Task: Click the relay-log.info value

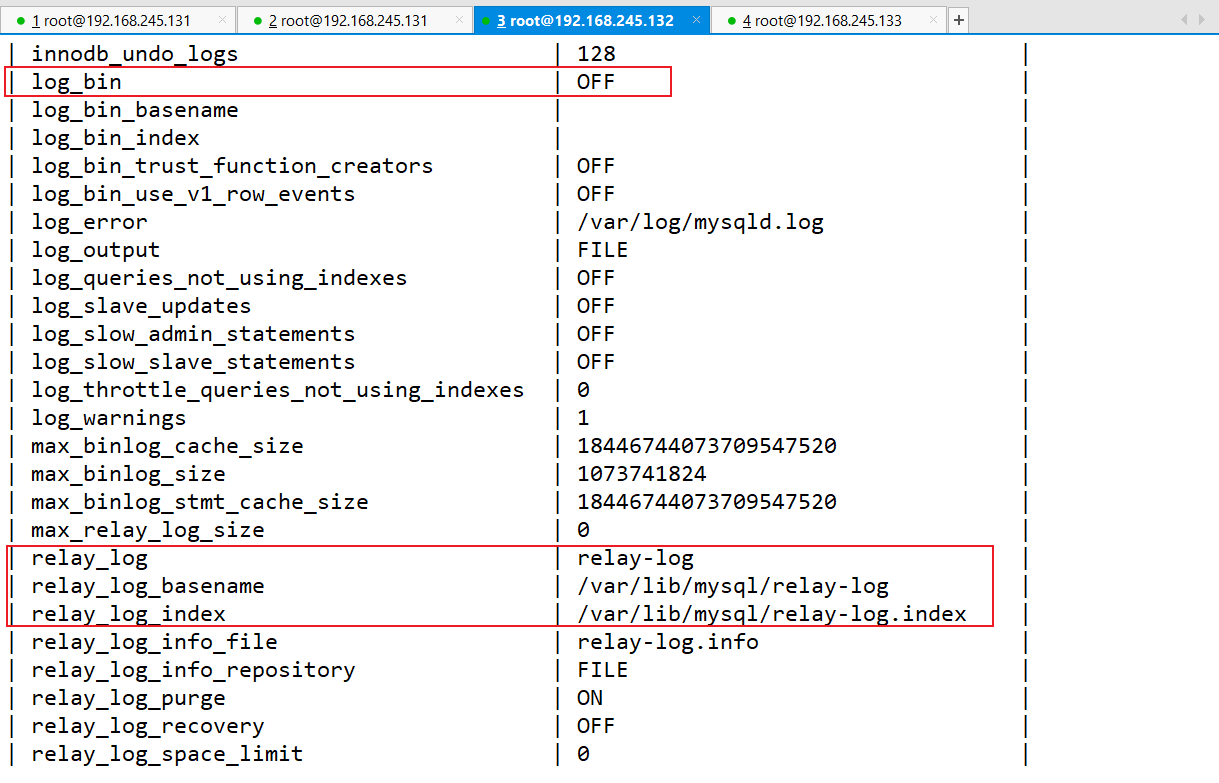Action: coord(668,642)
